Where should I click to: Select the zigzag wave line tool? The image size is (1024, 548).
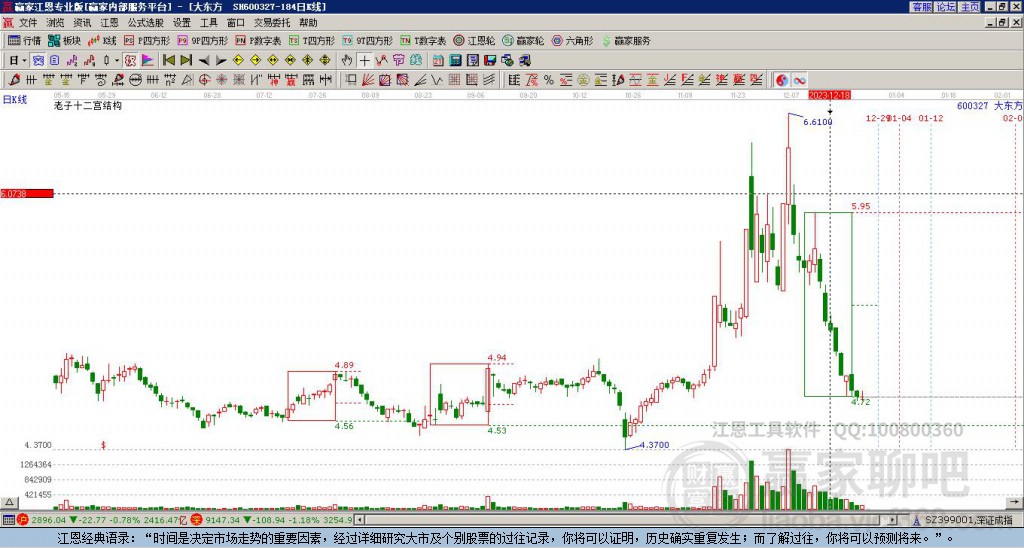pyautogui.click(x=437, y=80)
